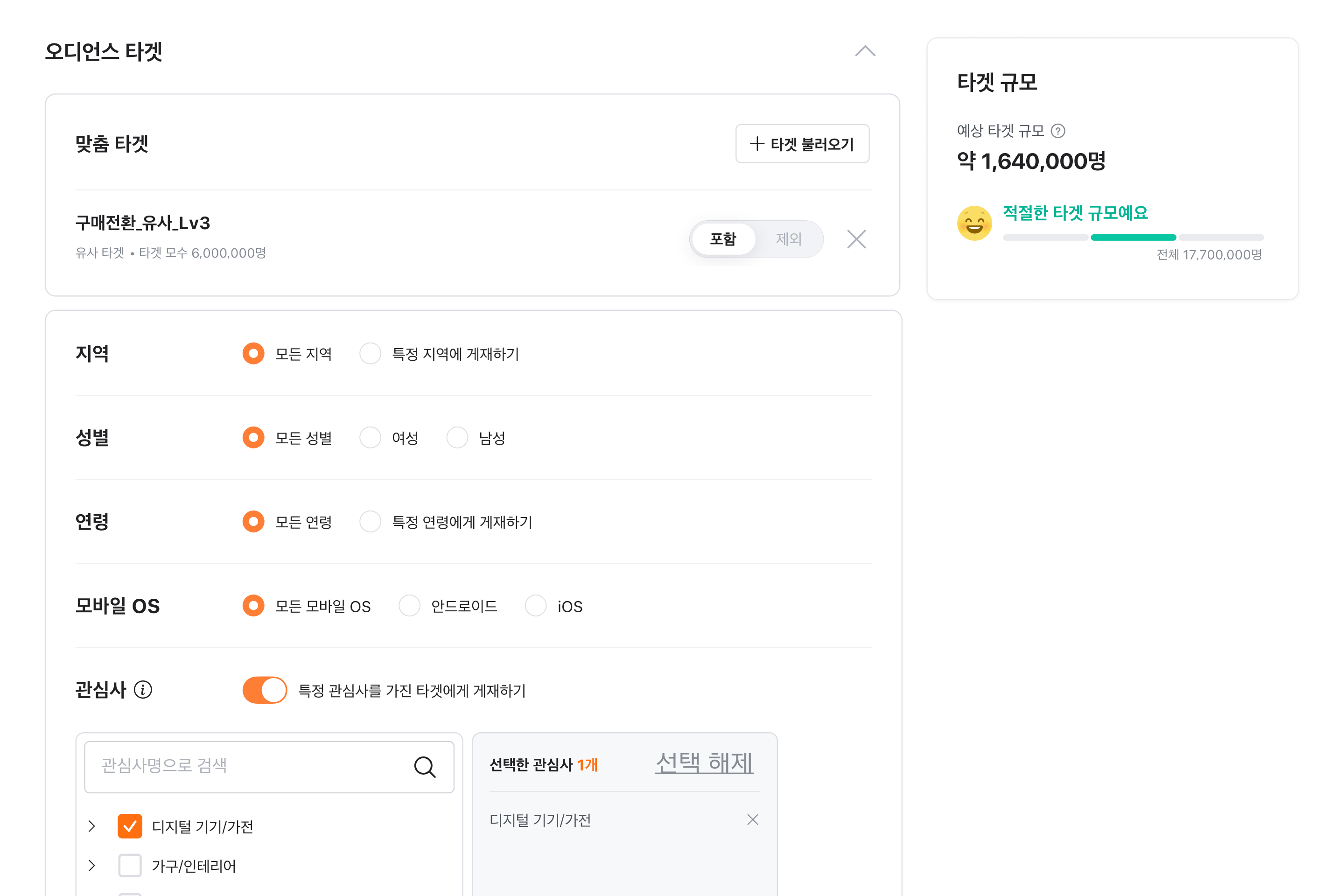Image resolution: width=1344 pixels, height=896 pixels.
Task: Click the 선택 해제 link
Action: coord(704,763)
